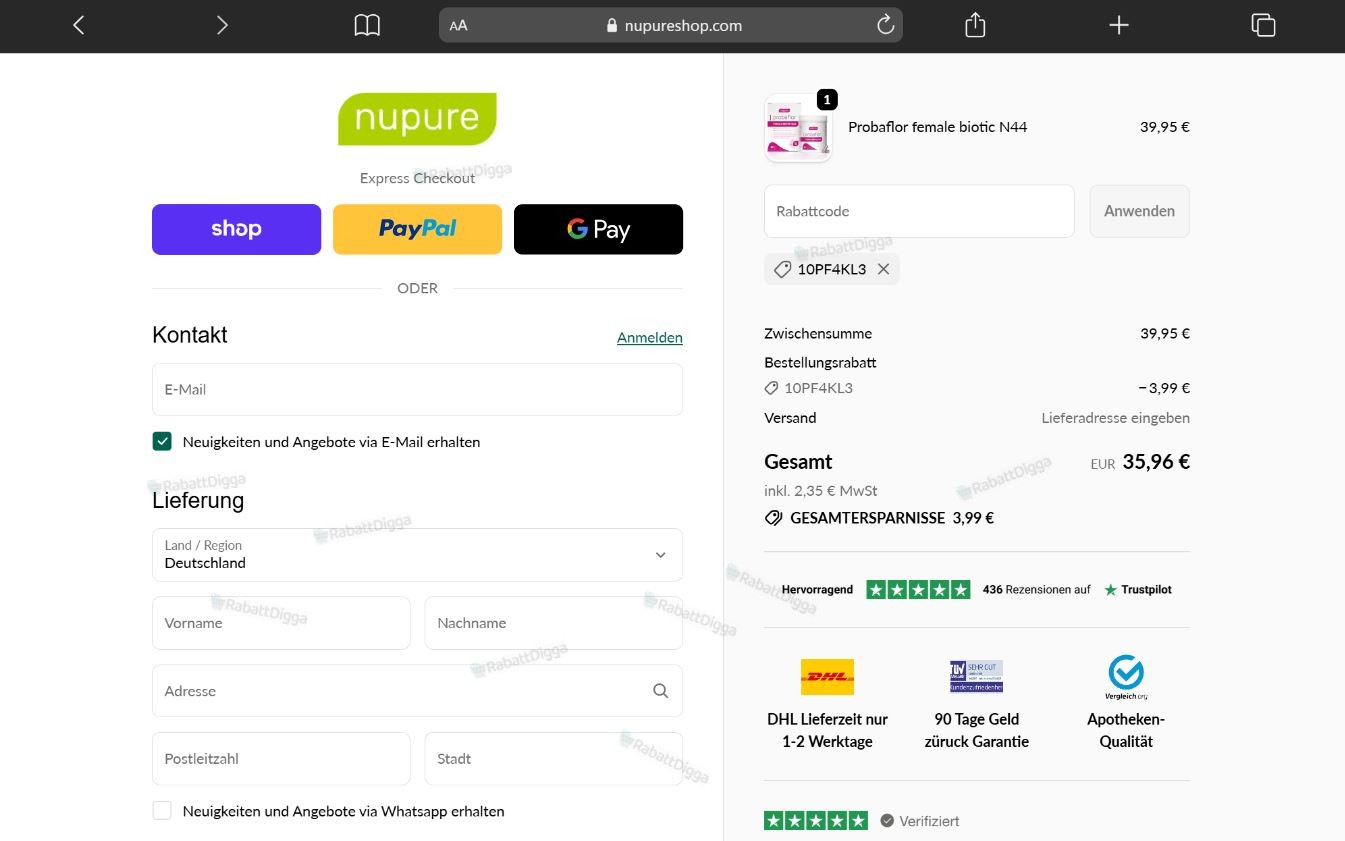Click the Anwenden discount button
The height and width of the screenshot is (841, 1345).
(1139, 211)
